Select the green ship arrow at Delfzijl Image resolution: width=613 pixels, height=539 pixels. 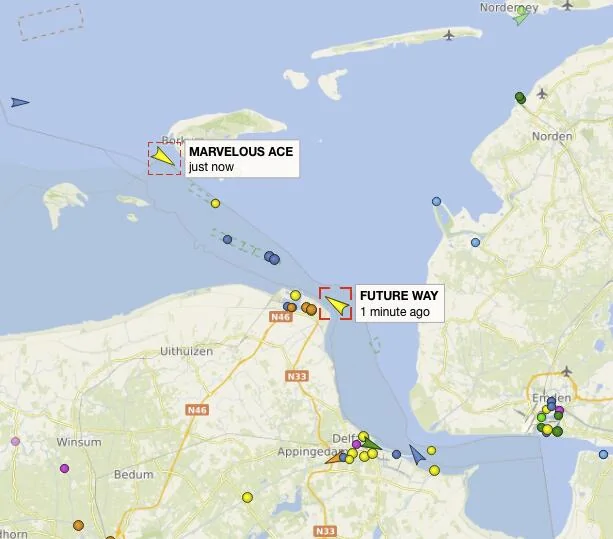click(371, 444)
